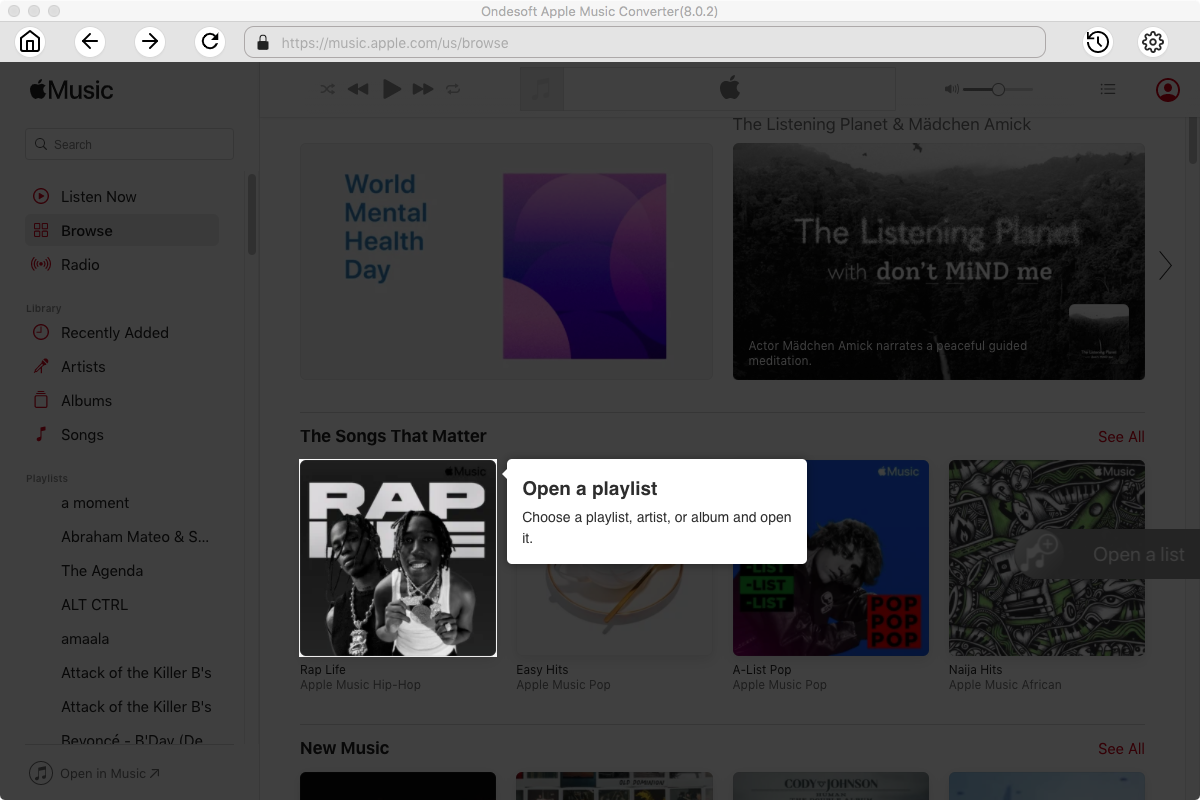Open the World Mental Health Day banner
Image resolution: width=1200 pixels, height=800 pixels.
506,261
